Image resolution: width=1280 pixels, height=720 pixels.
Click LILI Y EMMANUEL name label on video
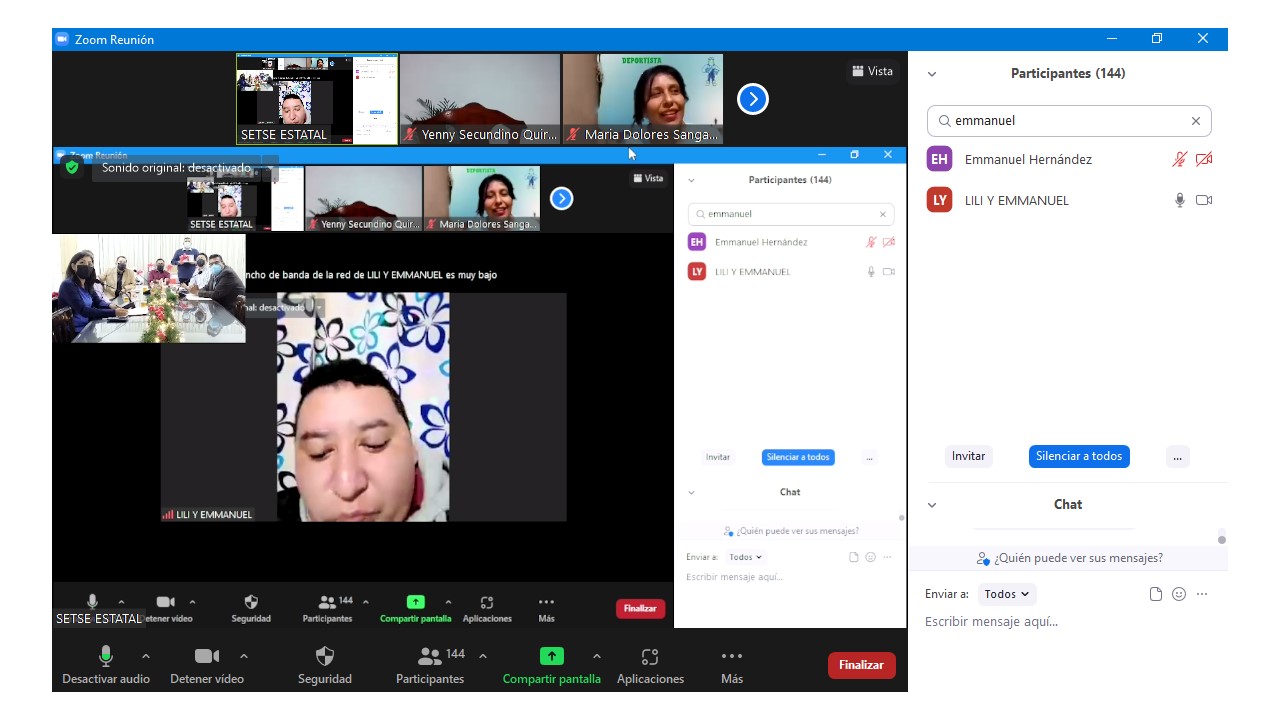pyautogui.click(x=207, y=514)
